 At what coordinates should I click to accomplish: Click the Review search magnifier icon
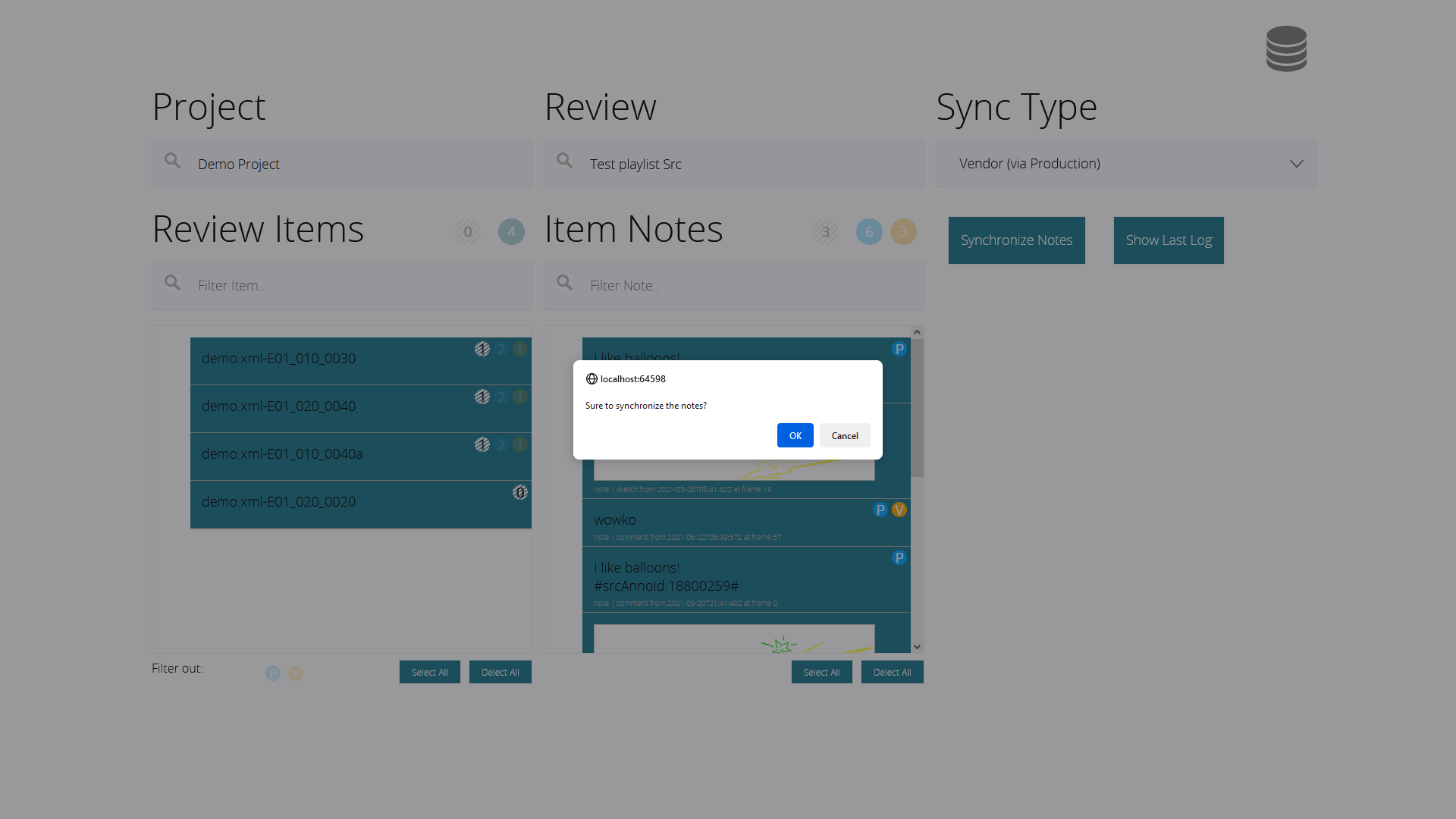pos(565,161)
